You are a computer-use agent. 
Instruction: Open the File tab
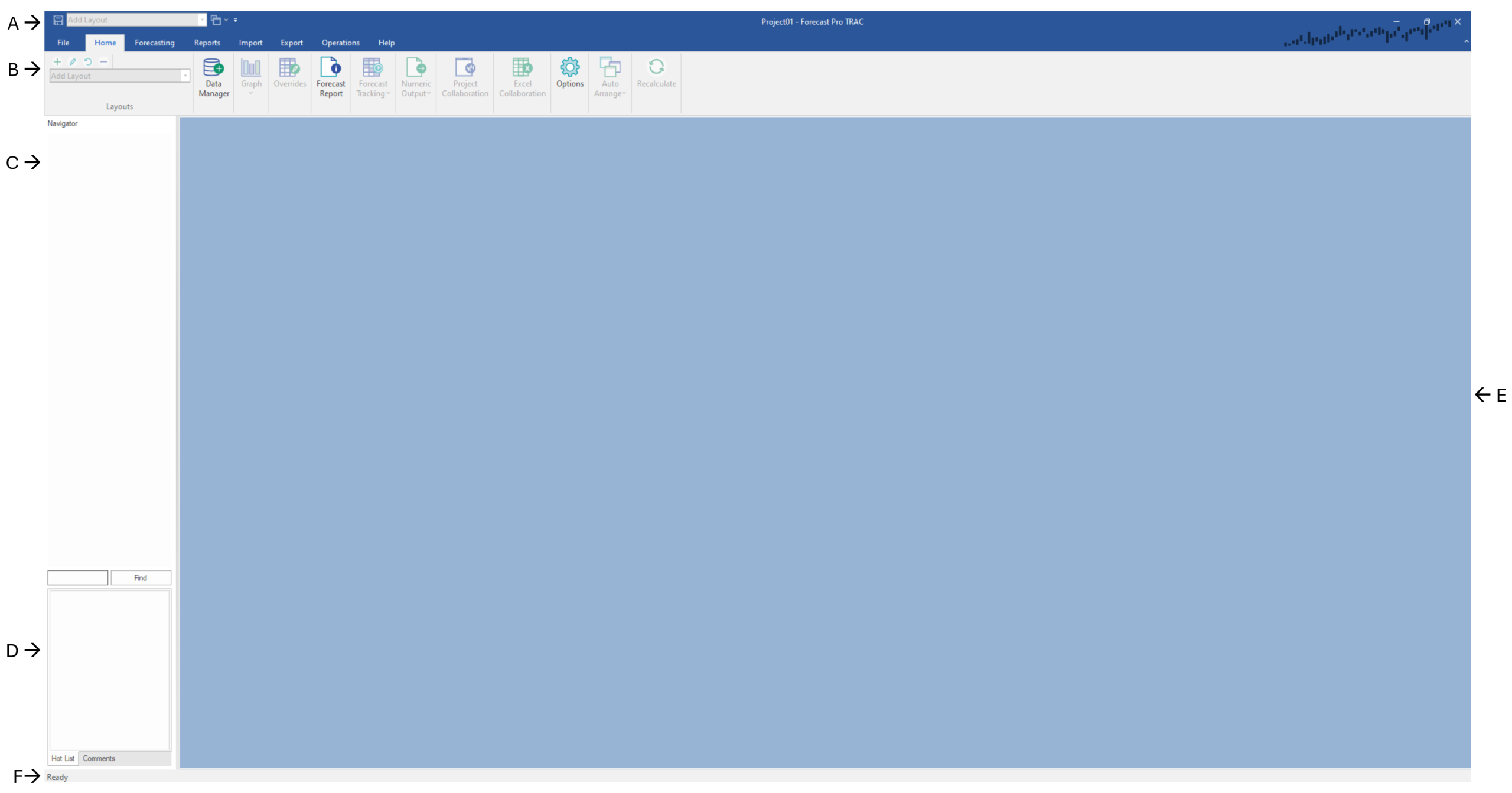tap(63, 43)
